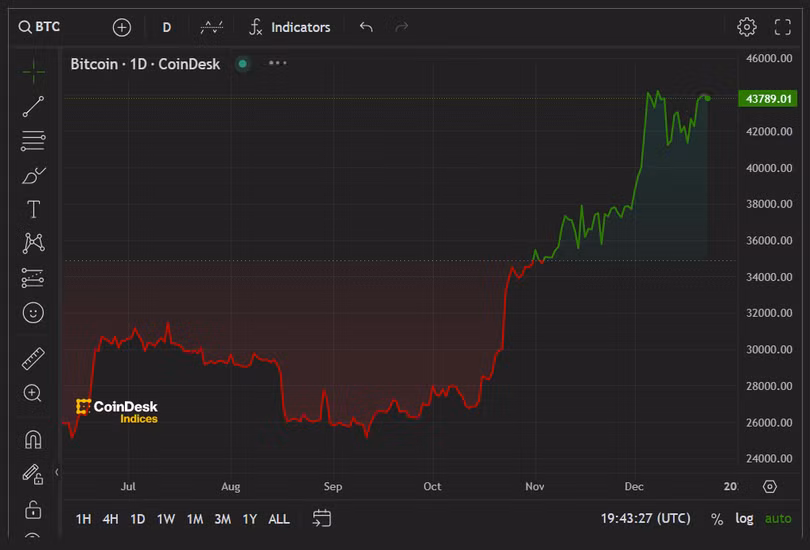Click the 30000.00 price axis label

click(x=769, y=350)
